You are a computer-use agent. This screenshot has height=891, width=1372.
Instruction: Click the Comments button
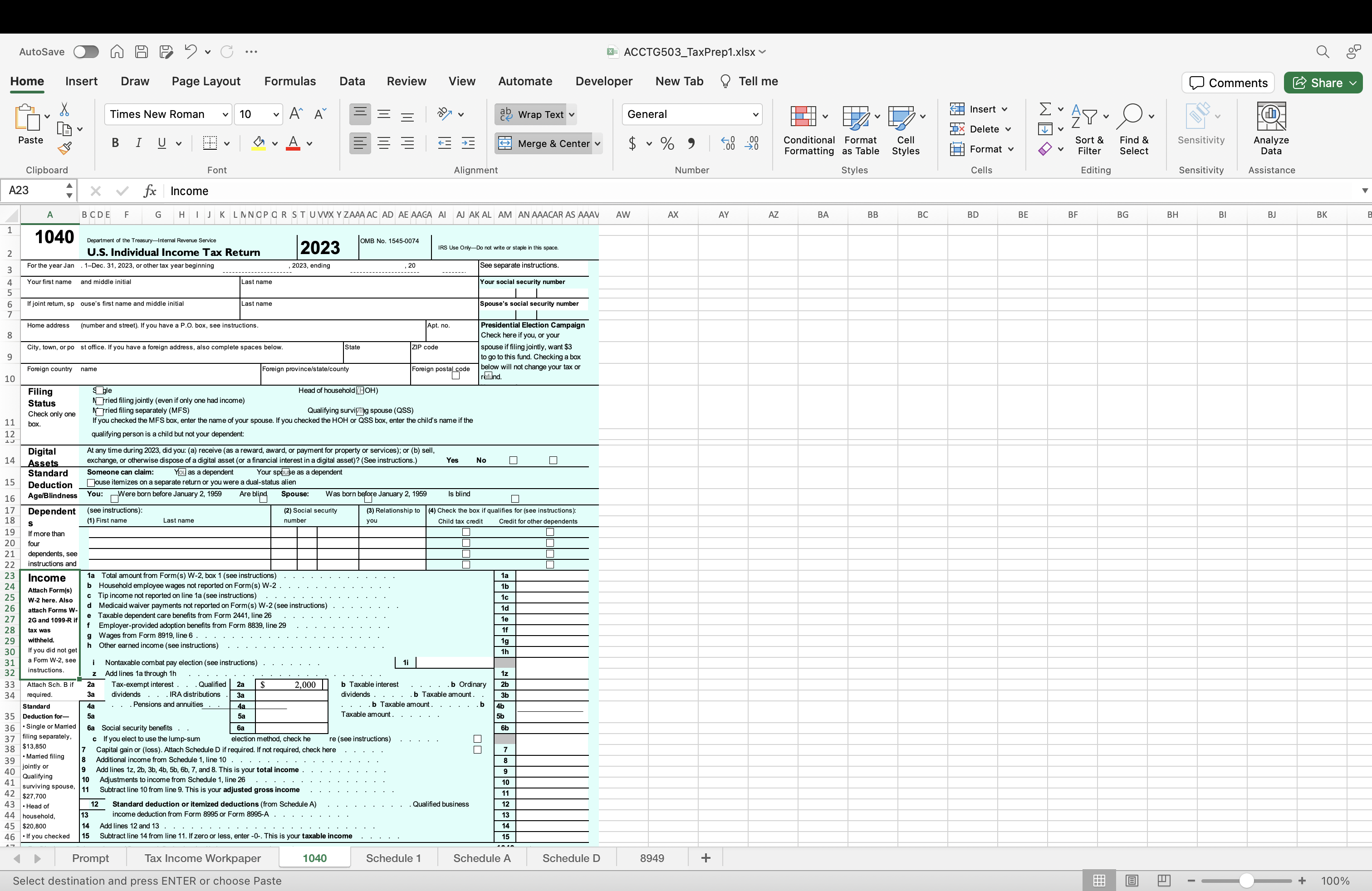pyautogui.click(x=1228, y=83)
